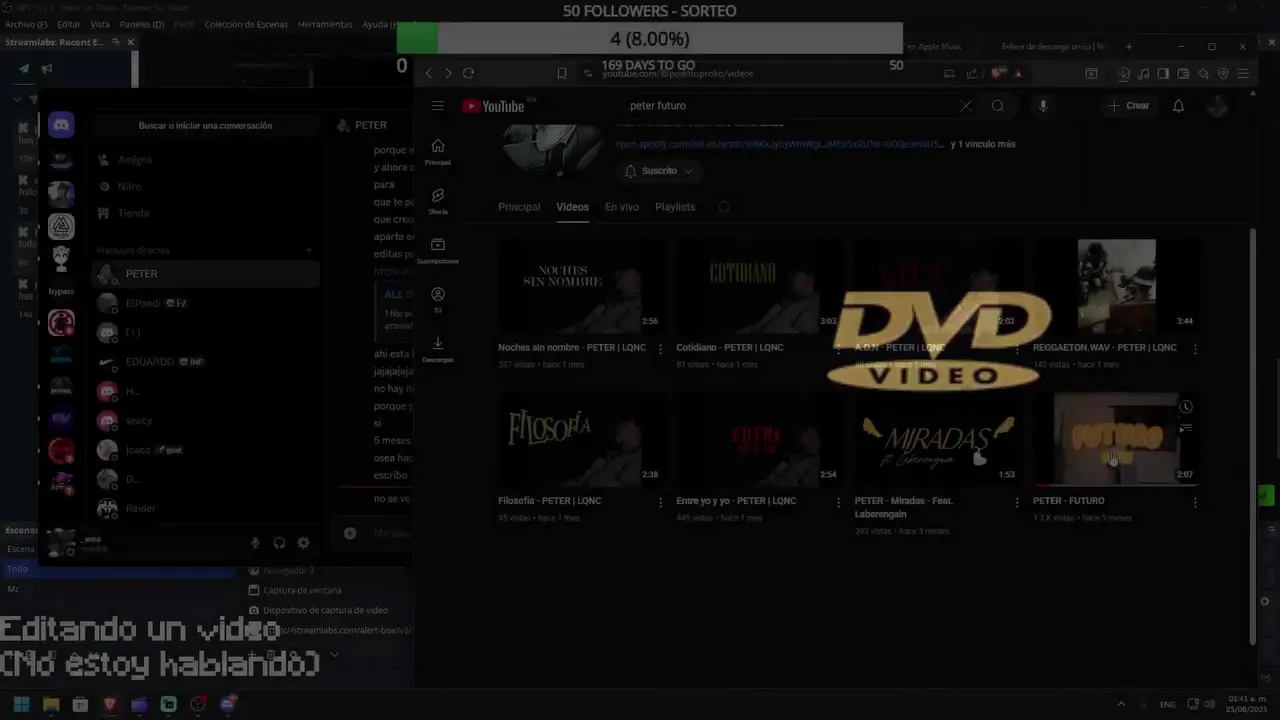Click Buscar o iniciar una conversación field
This screenshot has width=1280, height=720.
tap(205, 126)
